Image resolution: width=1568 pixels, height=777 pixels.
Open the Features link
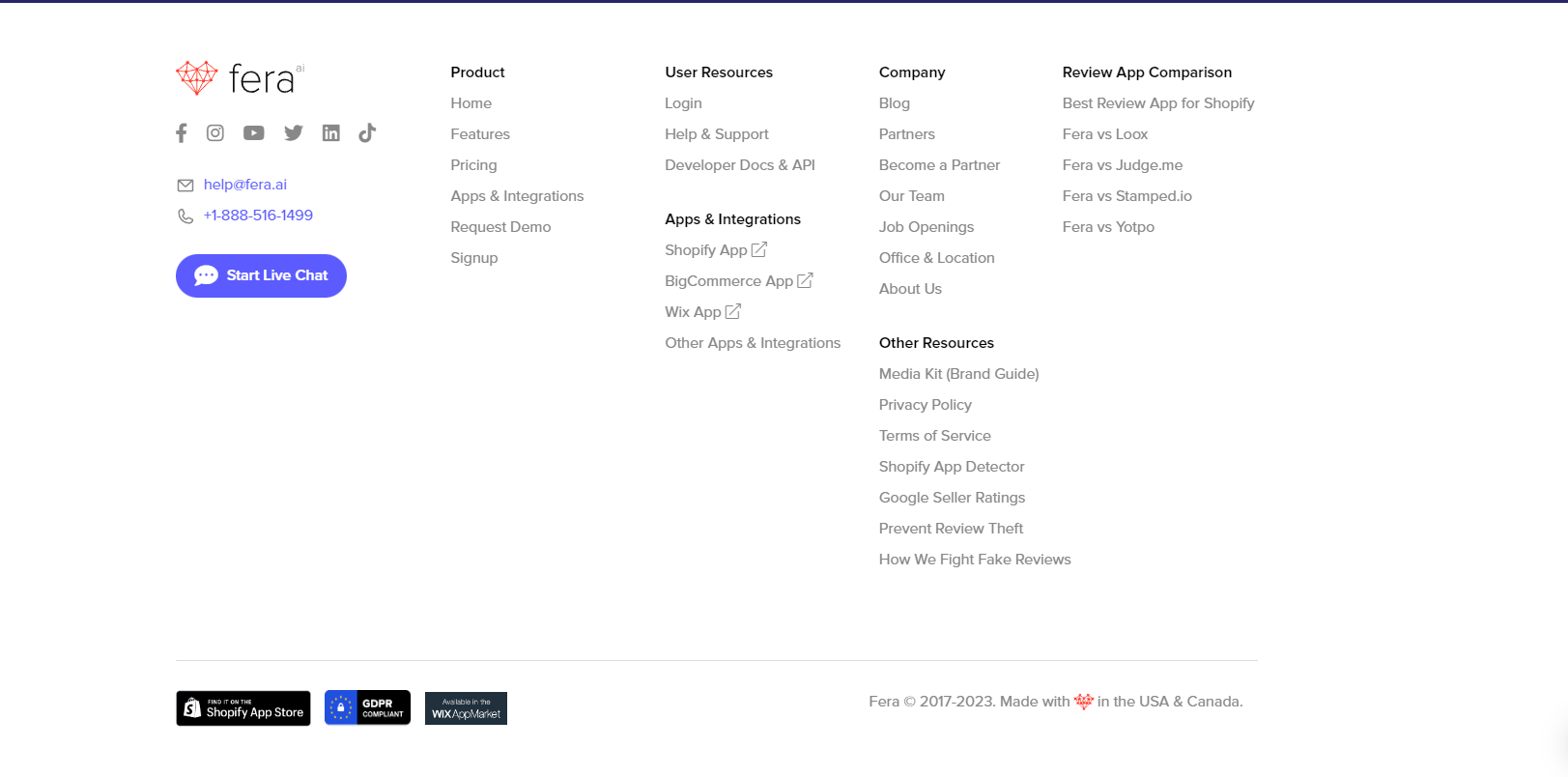coord(480,134)
